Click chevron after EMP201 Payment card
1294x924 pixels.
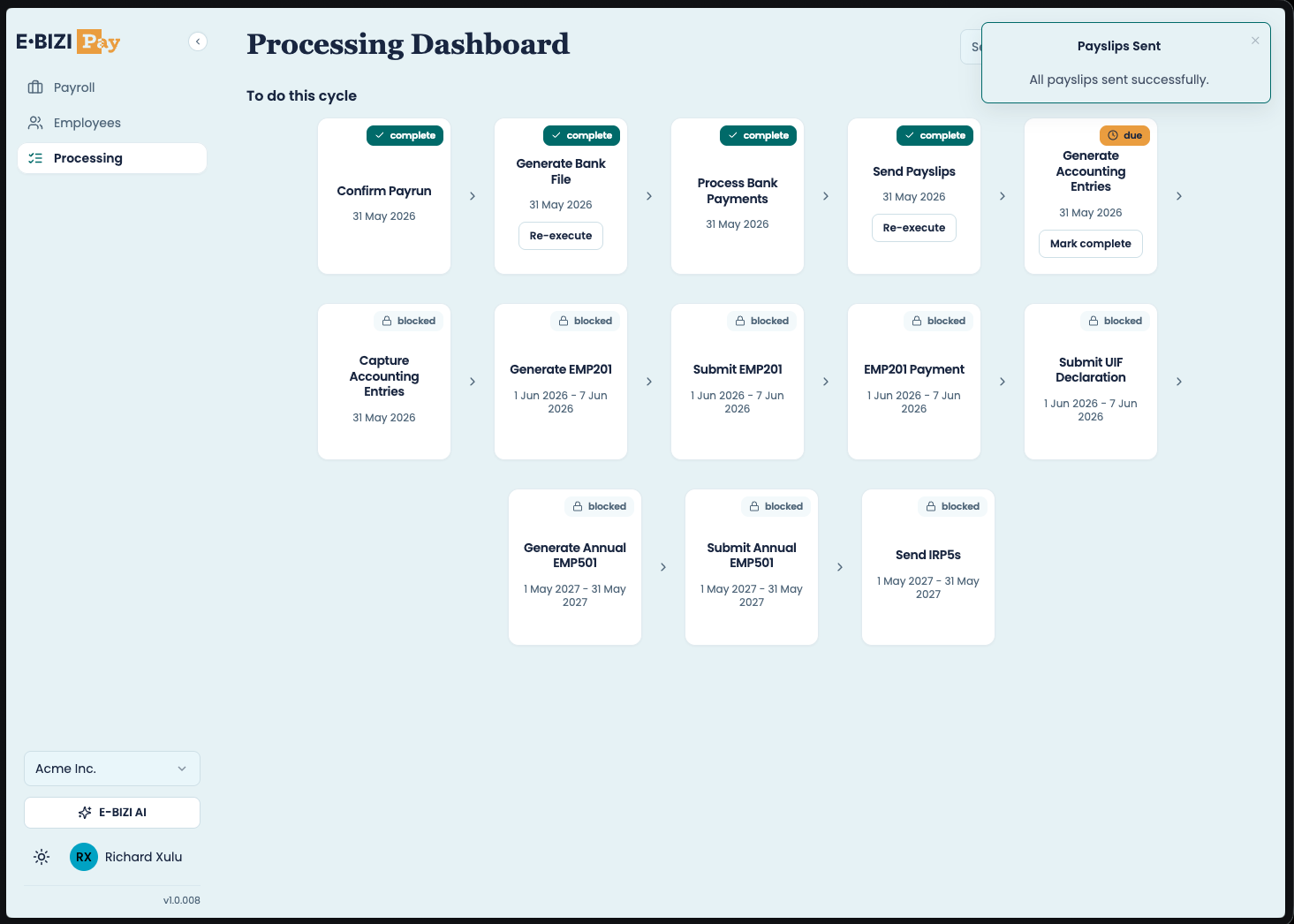pyautogui.click(x=1003, y=382)
